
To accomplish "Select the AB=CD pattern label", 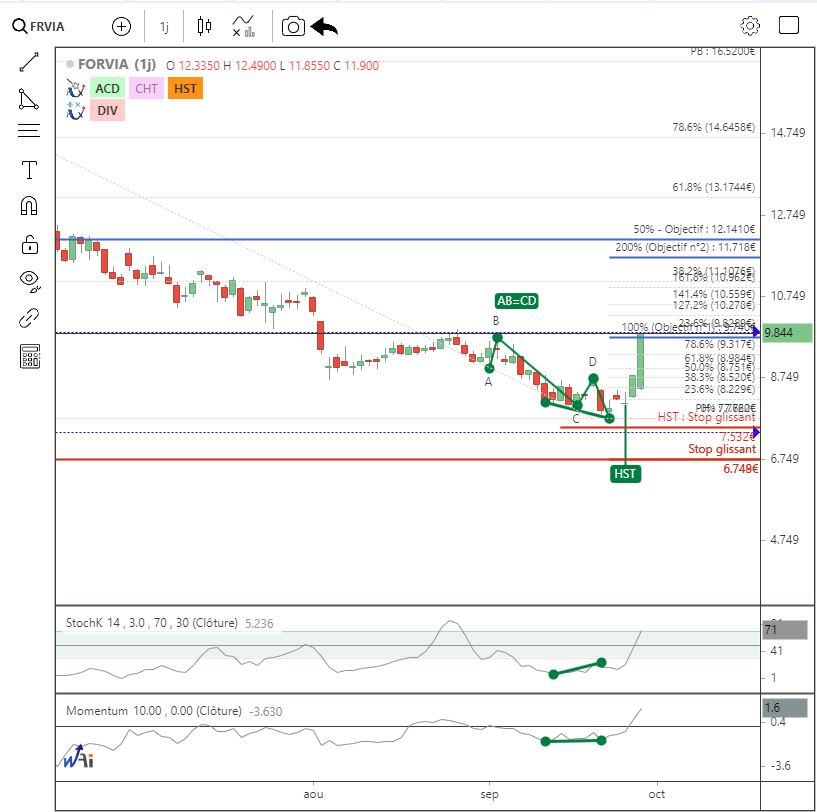I will (x=516, y=301).
